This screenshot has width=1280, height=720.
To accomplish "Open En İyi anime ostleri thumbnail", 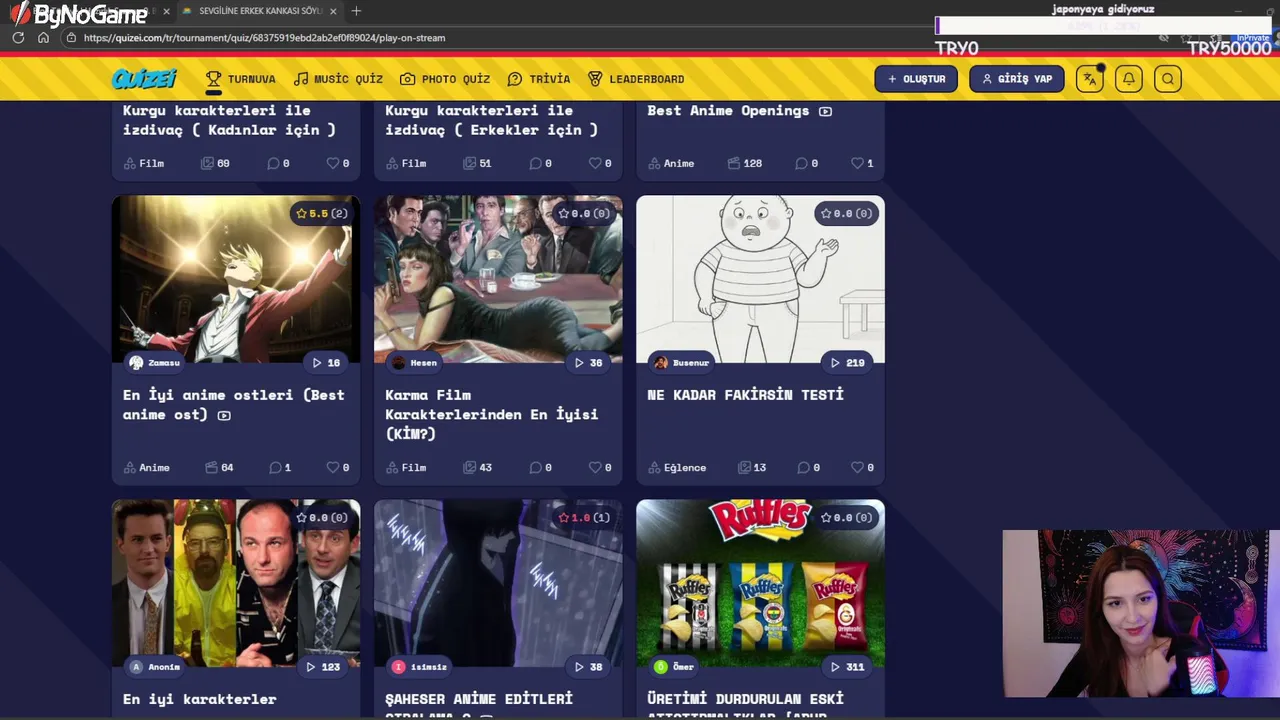I will click(x=236, y=279).
